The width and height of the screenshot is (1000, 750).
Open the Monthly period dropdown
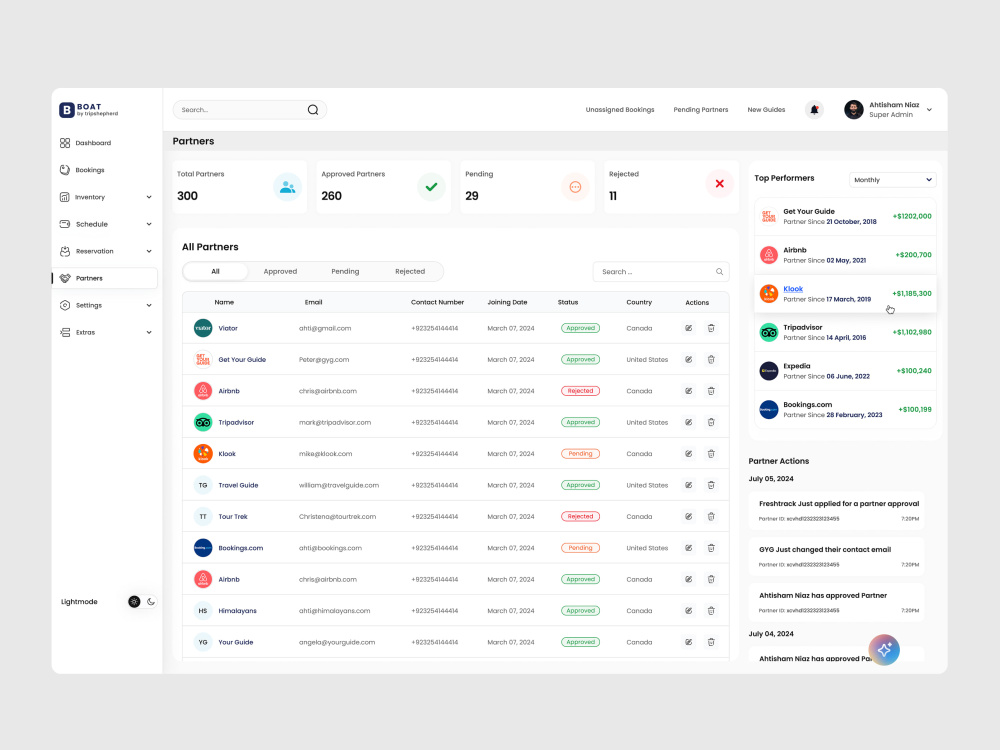coord(892,180)
